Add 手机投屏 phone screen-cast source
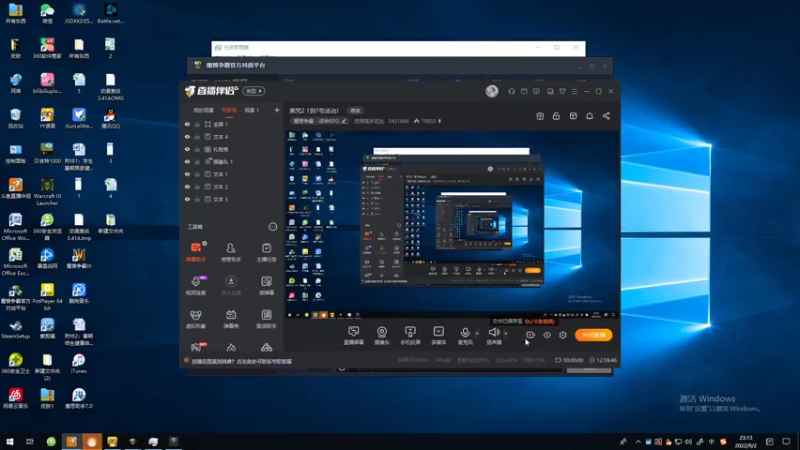 pos(410,335)
